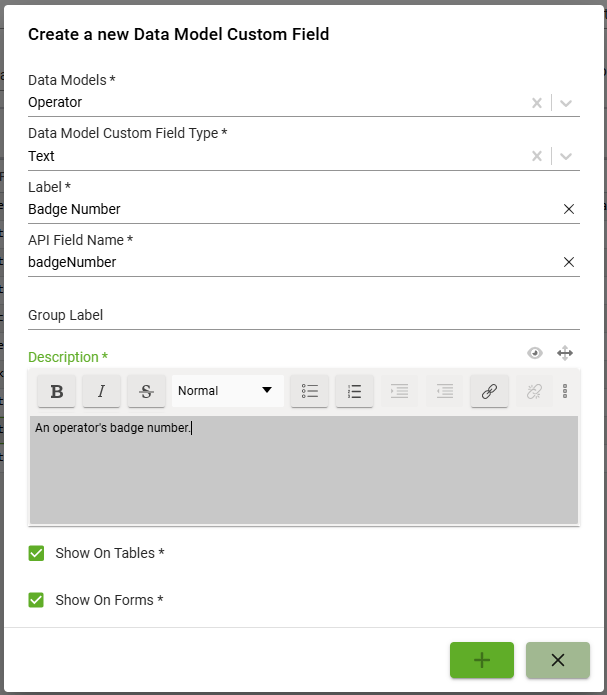Clear the badgeNumber API field name
Viewport: 607px width, 695px height.
click(x=569, y=262)
